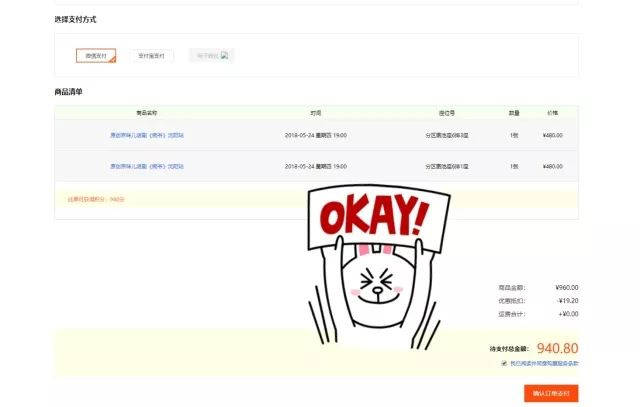Viewport: 640px width, 407px height.
Task: Click the ¥480.00 price in seat 1座 row
Action: point(553,166)
